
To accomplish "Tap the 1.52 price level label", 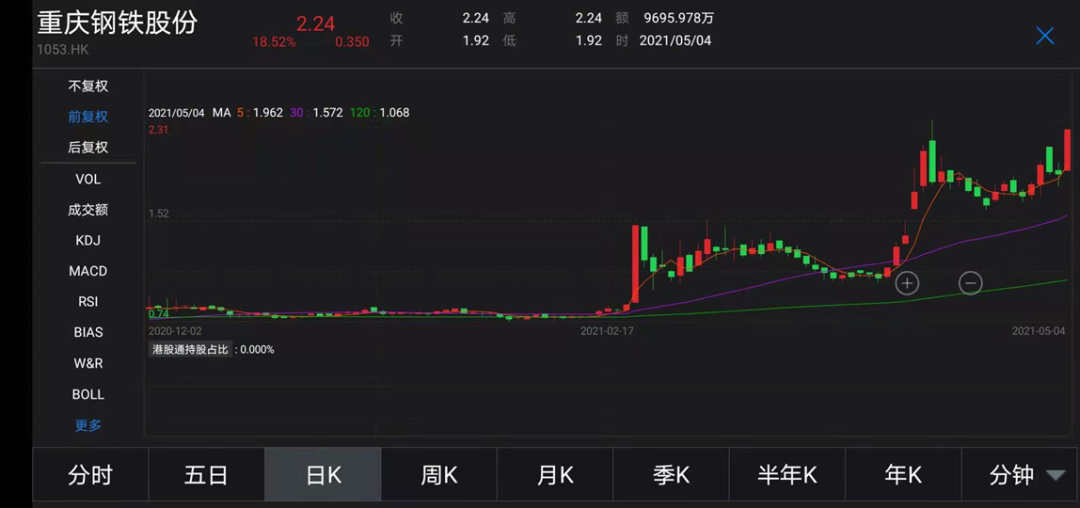I will pos(159,214).
